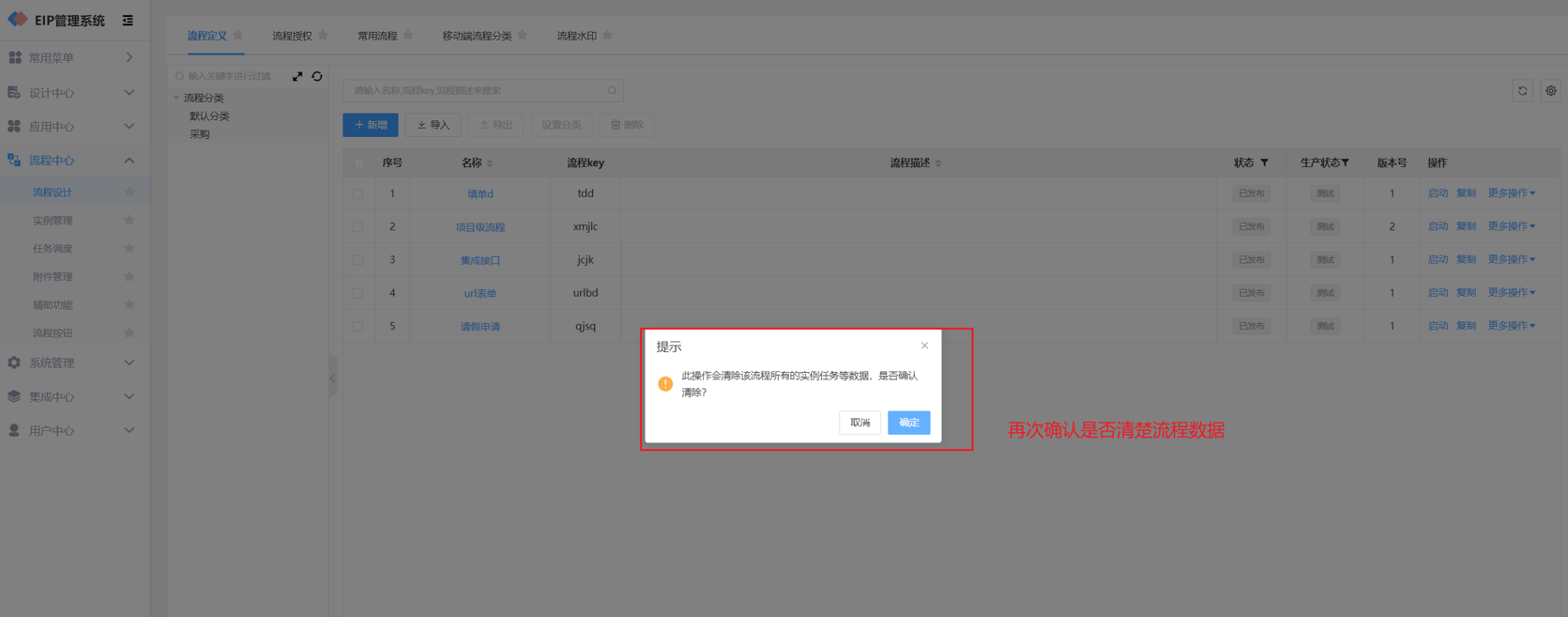This screenshot has width=1568, height=617.
Task: Click the 流程中心 sidebar icon
Action: [14, 160]
